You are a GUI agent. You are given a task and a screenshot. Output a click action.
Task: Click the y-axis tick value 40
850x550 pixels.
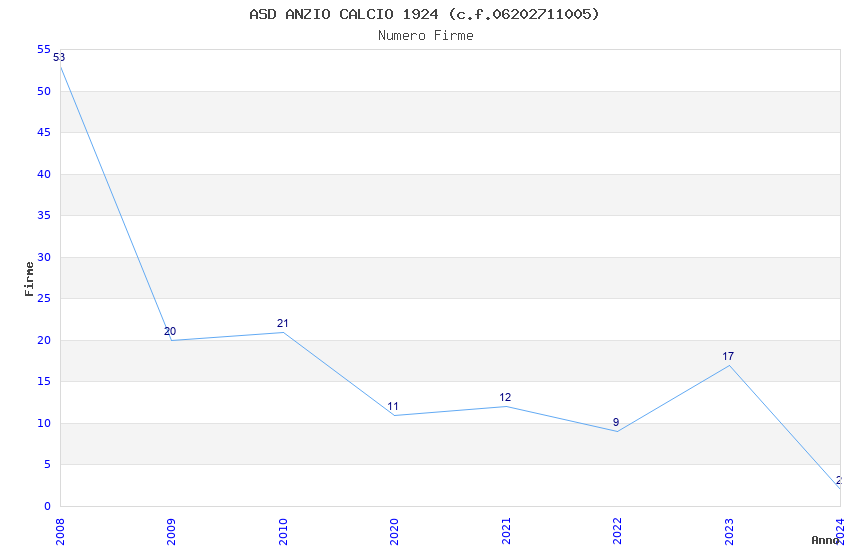44,174
